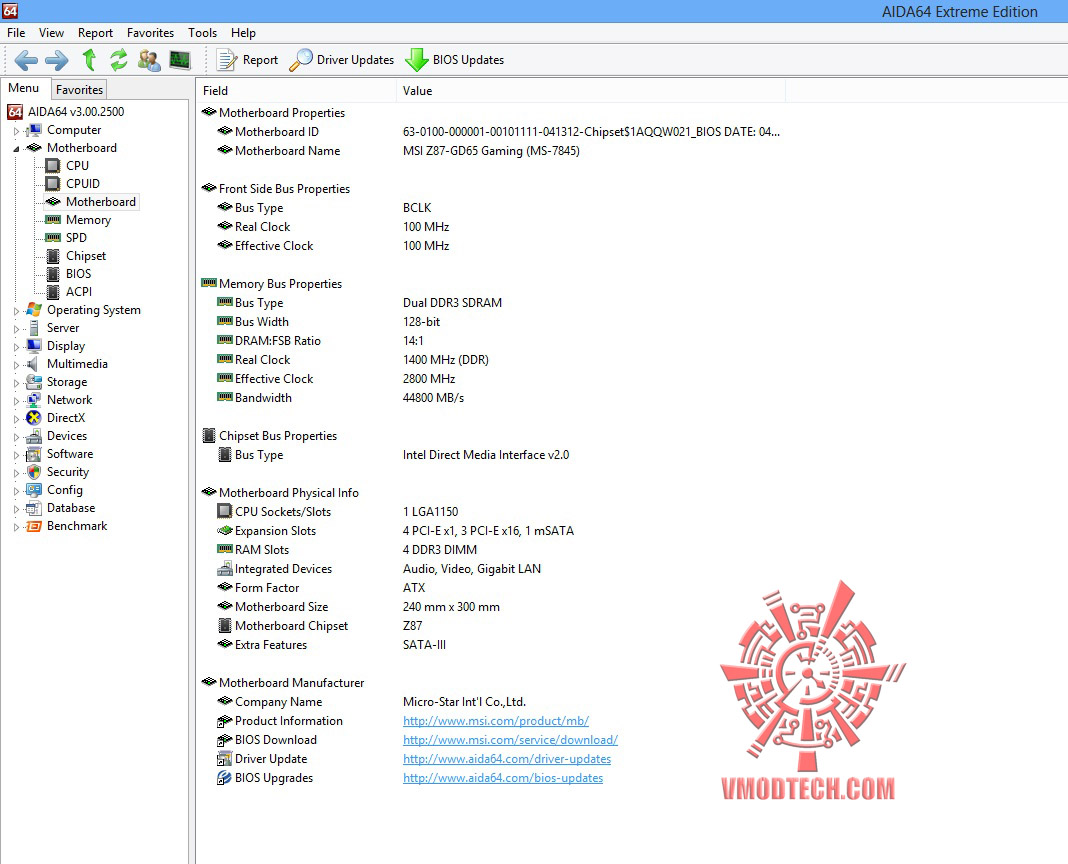Expand the Multimedia tree node
1068x864 pixels.
pyautogui.click(x=16, y=365)
